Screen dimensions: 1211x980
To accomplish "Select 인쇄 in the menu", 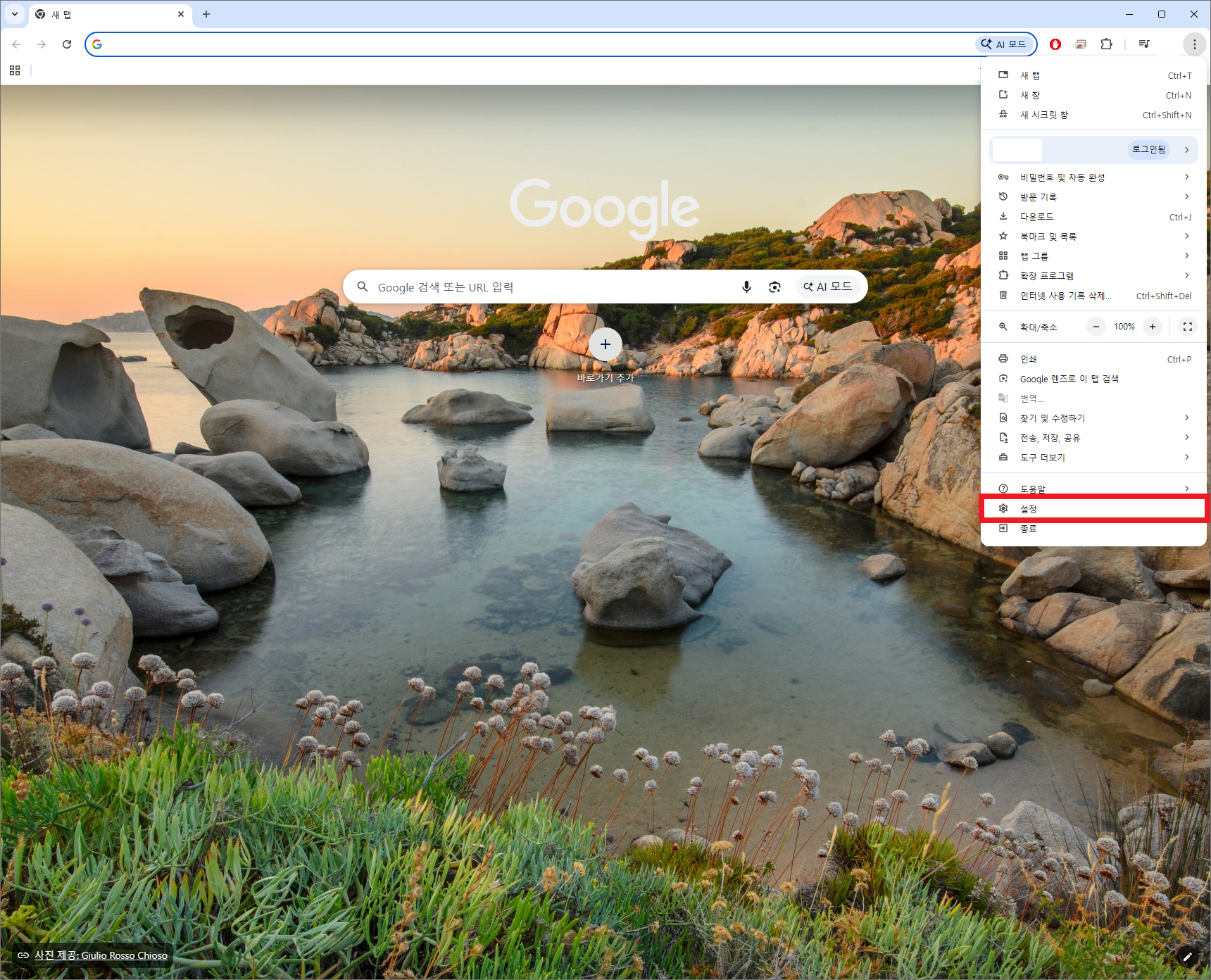I will point(1094,359).
